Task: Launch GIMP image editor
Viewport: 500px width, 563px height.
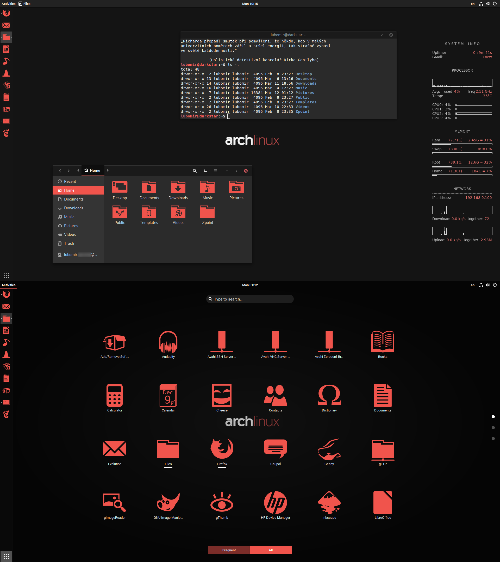Action: [x=168, y=505]
